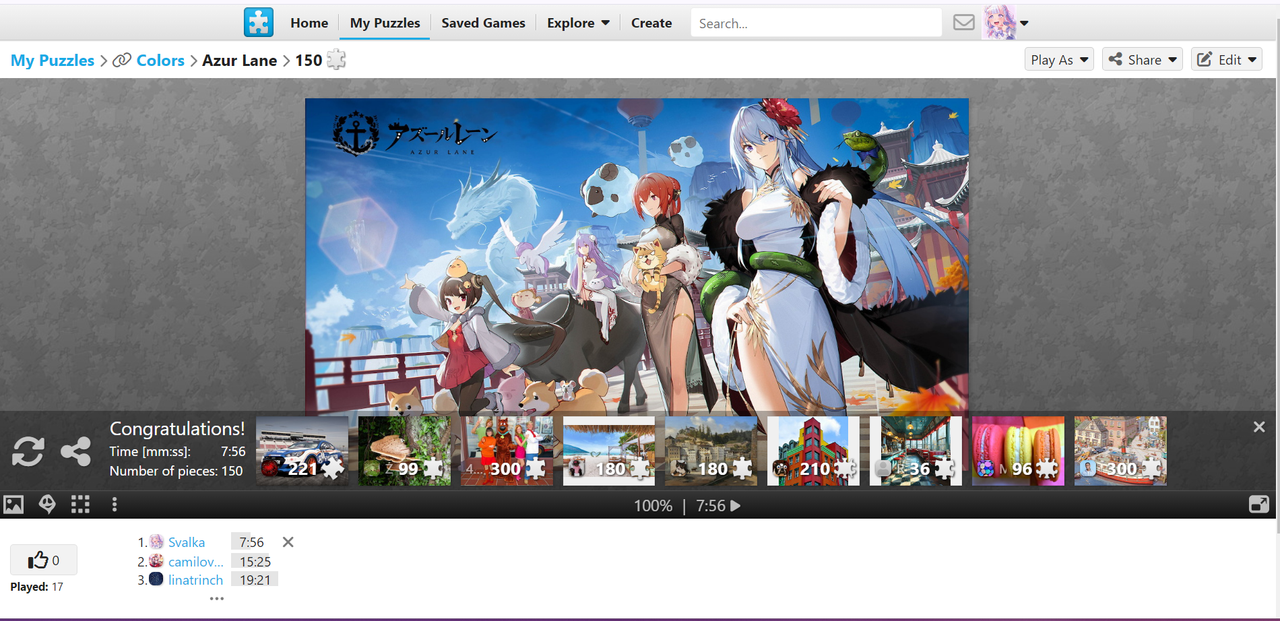Screen dimensions: 1280x621
Task: Expand leaderboard with the ellipsis
Action: click(217, 598)
